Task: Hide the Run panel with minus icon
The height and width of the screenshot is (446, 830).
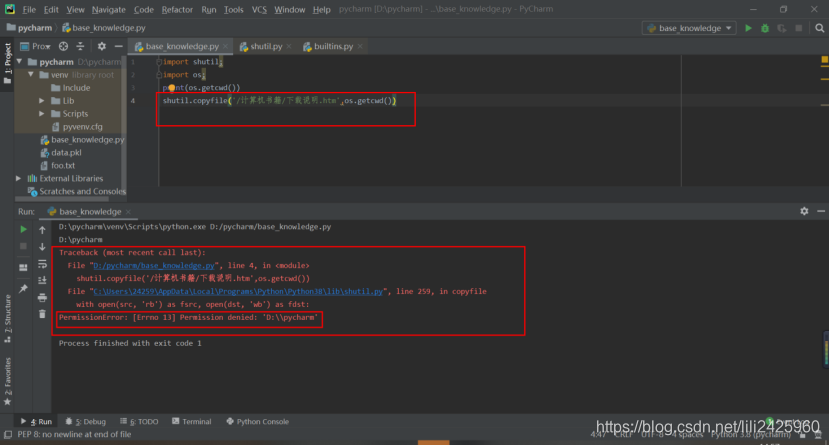Action: pos(821,211)
